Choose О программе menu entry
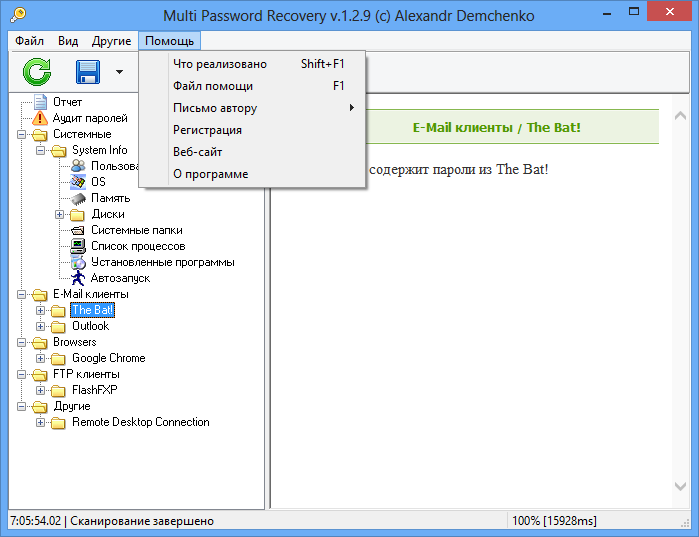Screen dimensions: 699x537 (x=252, y=174)
